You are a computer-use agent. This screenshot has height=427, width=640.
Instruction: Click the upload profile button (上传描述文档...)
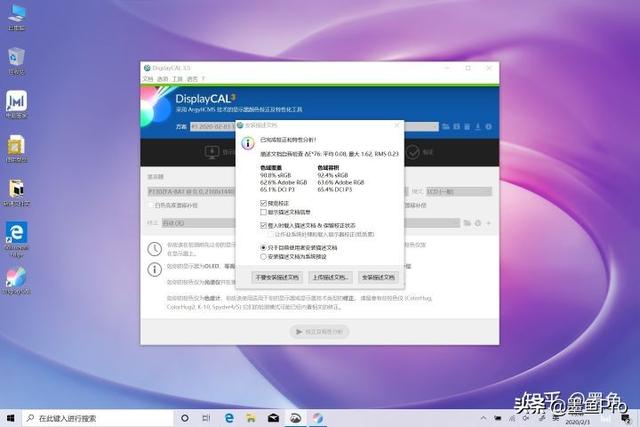click(330, 277)
